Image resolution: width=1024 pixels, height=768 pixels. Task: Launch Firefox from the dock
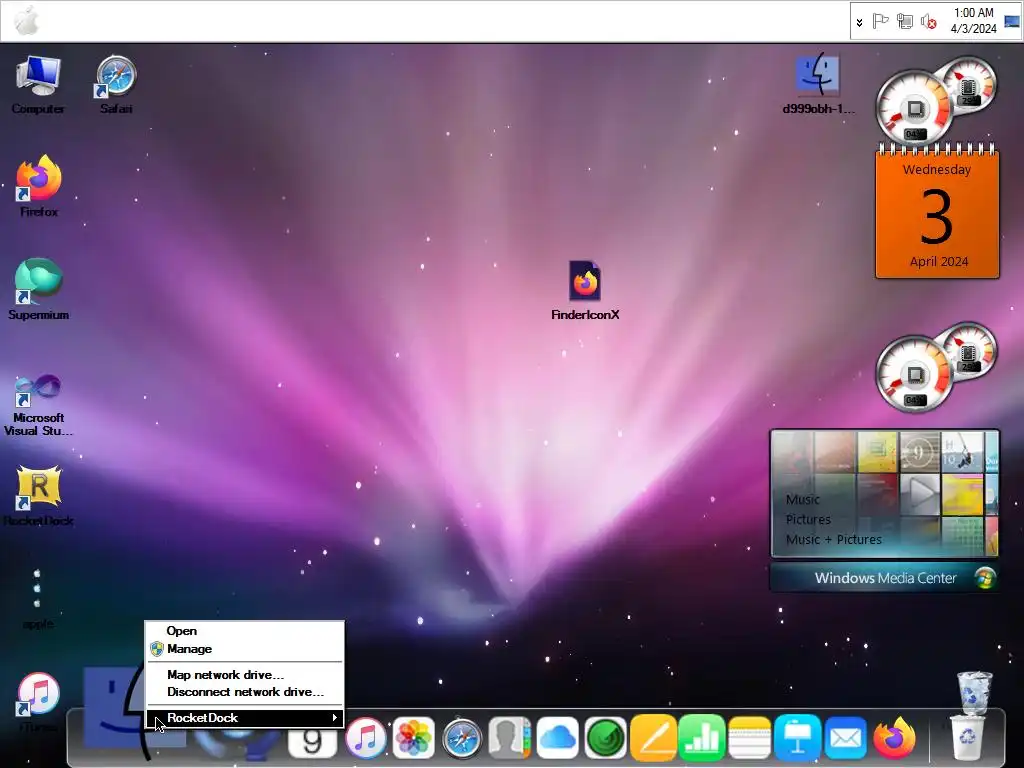[x=893, y=738]
